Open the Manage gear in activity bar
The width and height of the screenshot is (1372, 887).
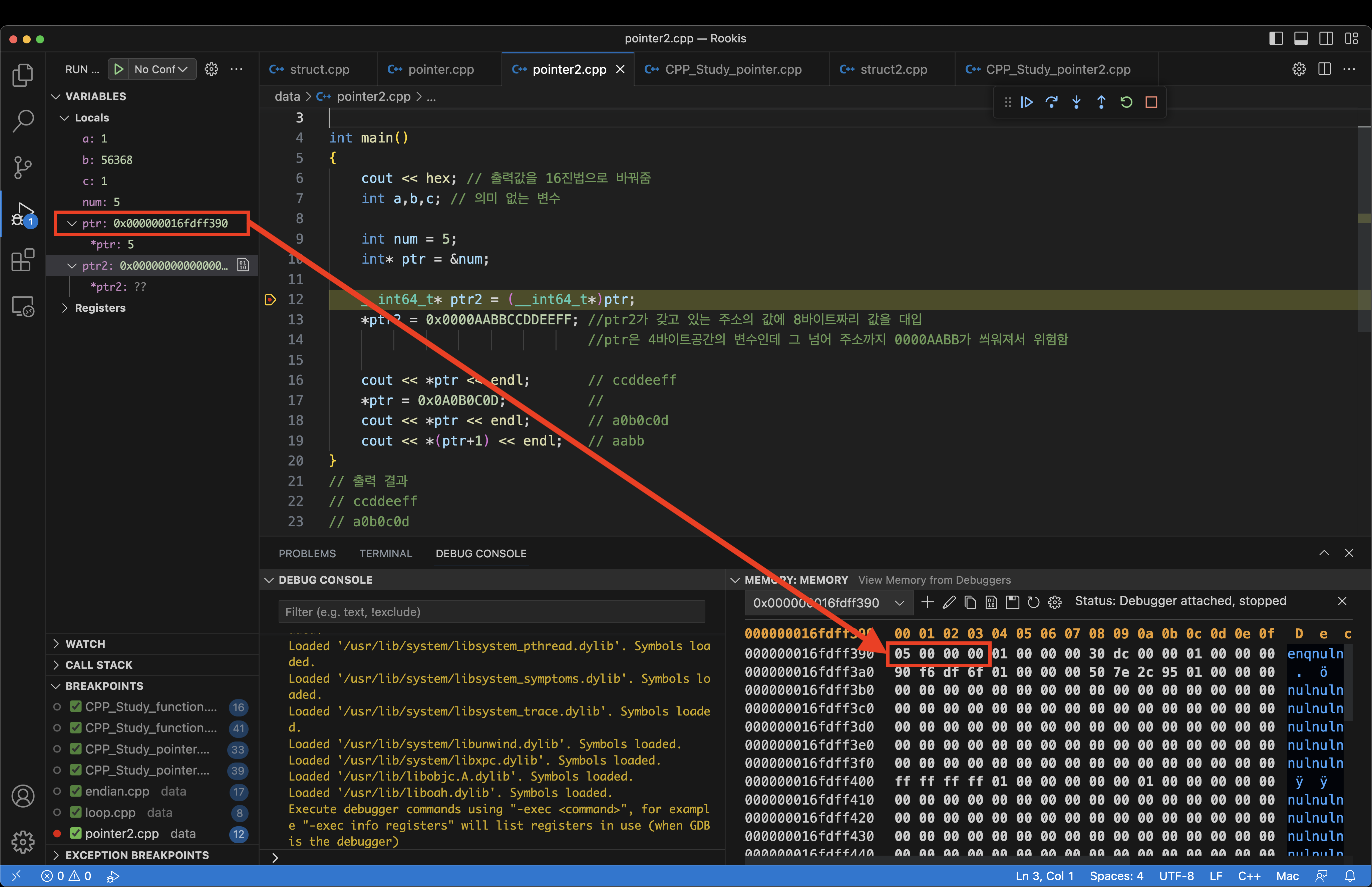coord(23,842)
